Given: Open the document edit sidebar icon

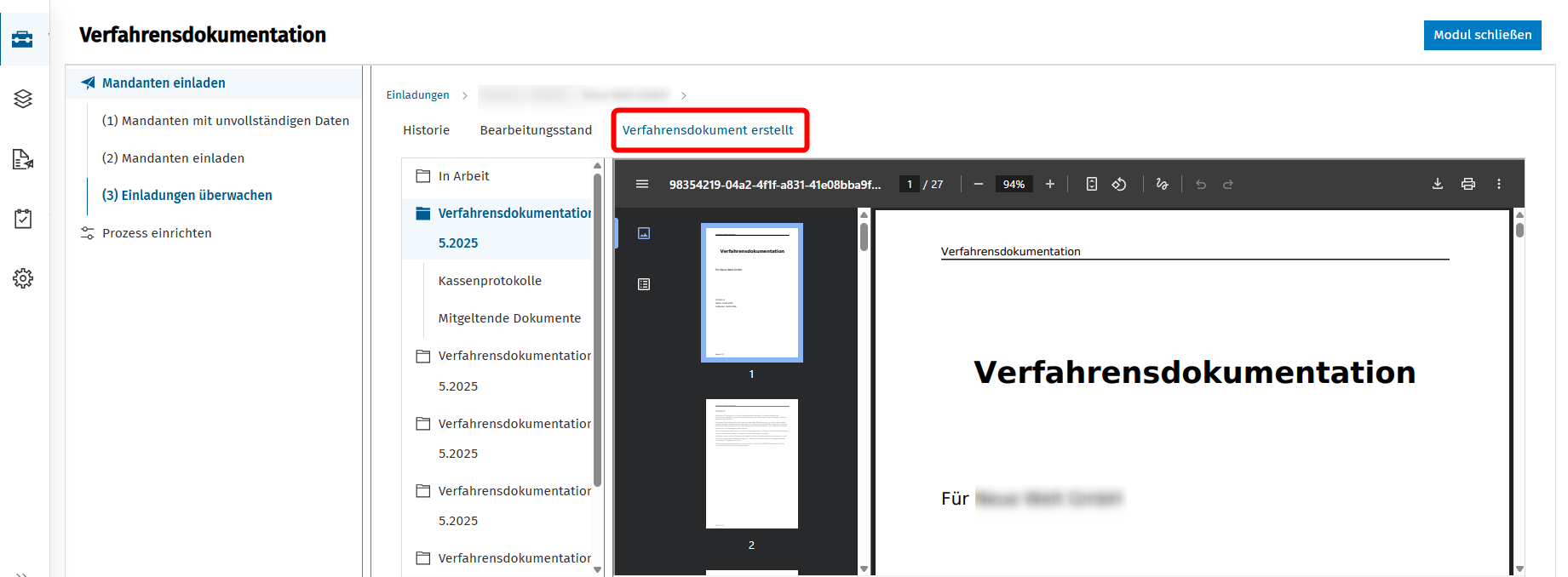Looking at the screenshot, I should click(23, 159).
